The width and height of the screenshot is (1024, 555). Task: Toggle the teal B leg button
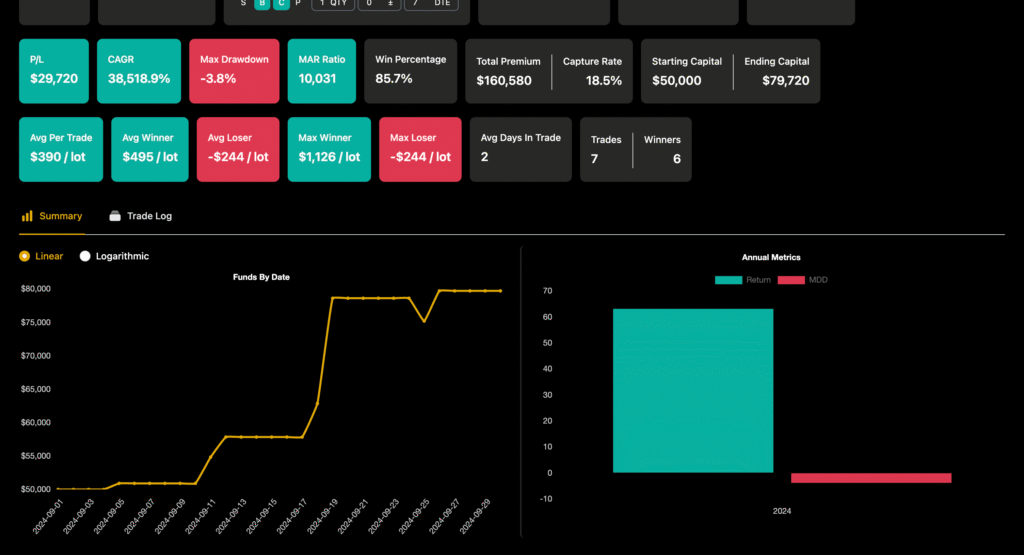[x=262, y=4]
